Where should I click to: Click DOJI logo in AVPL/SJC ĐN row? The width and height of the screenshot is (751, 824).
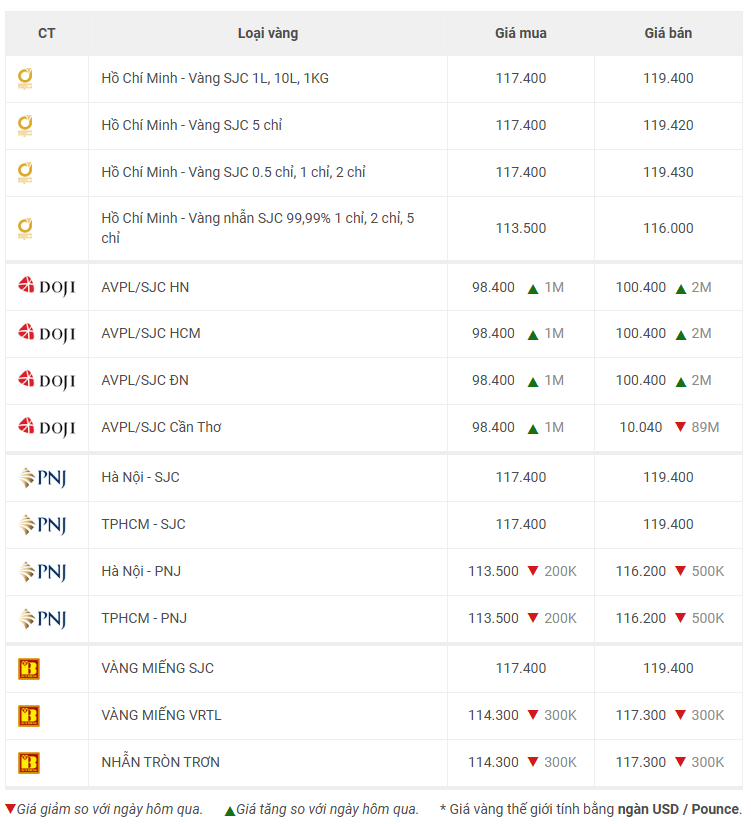coord(46,380)
